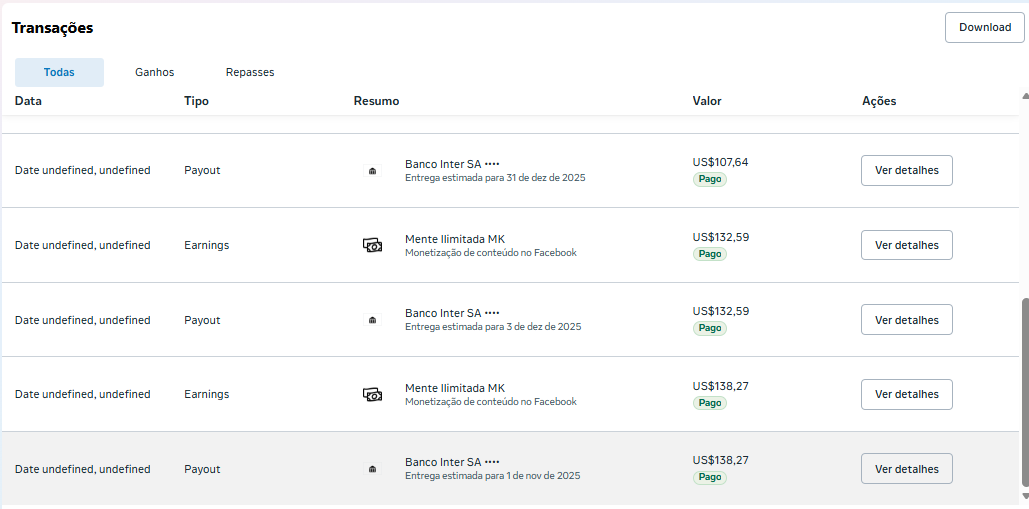Viewport: 1029px width, 509px height.
Task: View details of US$107,64 payout
Action: point(906,170)
